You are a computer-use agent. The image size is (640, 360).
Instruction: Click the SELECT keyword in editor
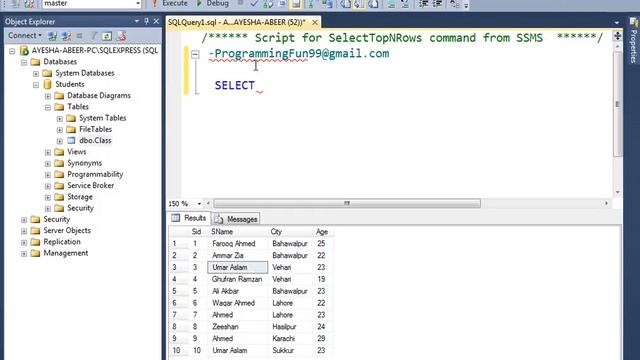(x=235, y=85)
